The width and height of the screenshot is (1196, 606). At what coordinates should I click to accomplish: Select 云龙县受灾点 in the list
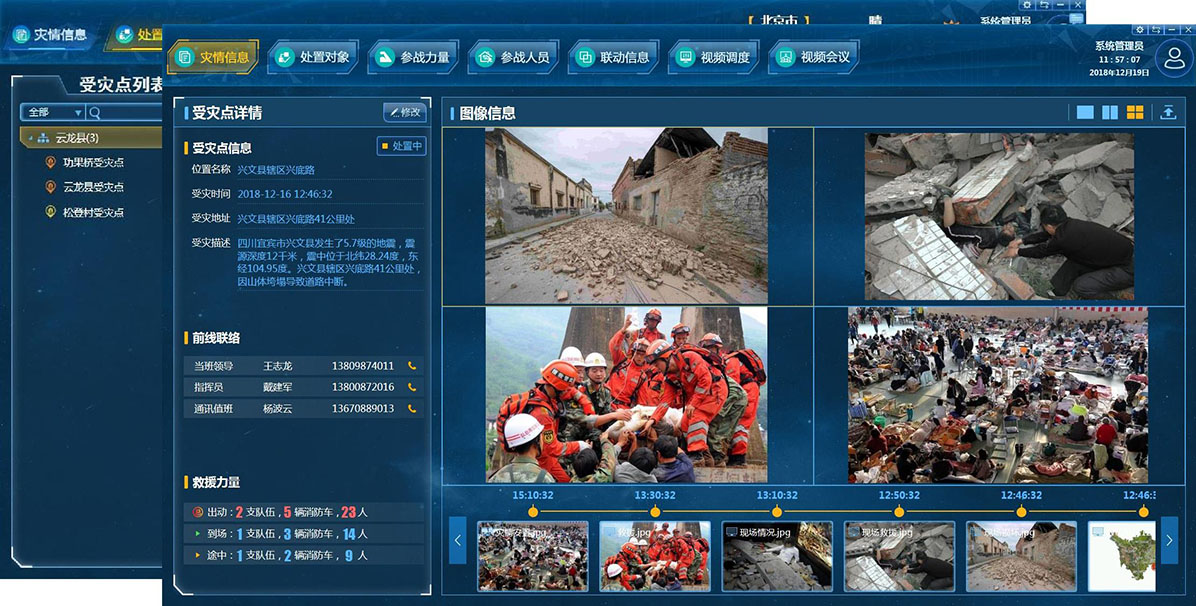[x=93, y=187]
